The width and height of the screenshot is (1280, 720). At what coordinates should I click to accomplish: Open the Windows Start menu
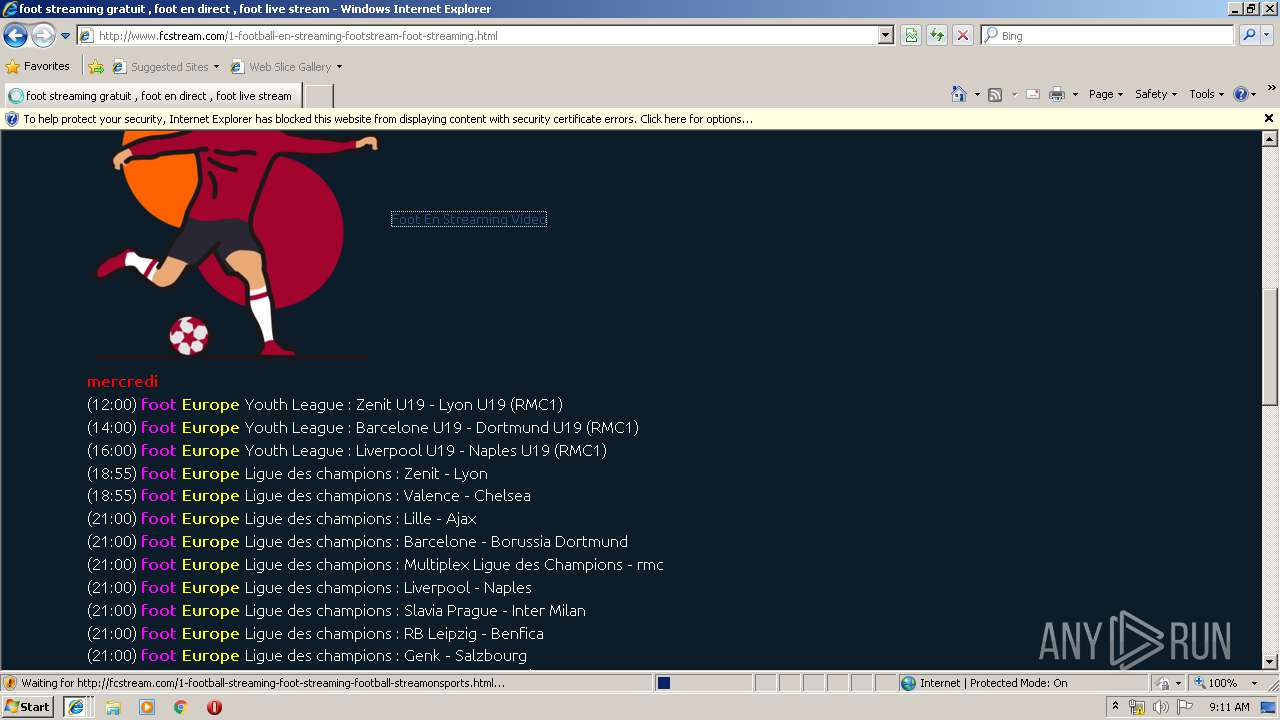coord(28,707)
